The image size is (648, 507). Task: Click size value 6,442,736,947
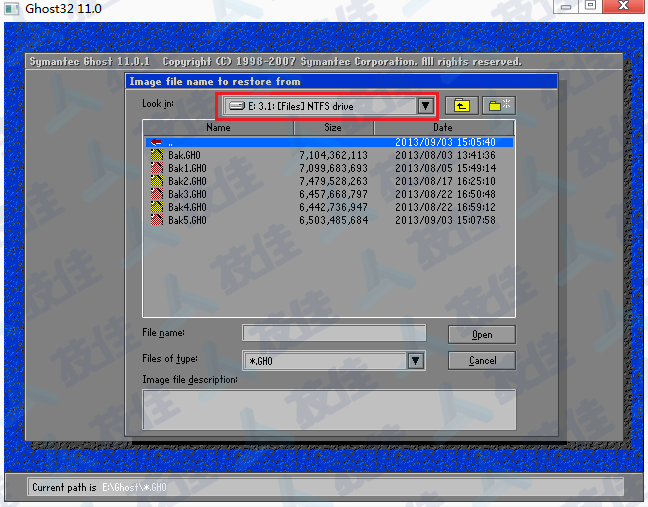(x=334, y=207)
